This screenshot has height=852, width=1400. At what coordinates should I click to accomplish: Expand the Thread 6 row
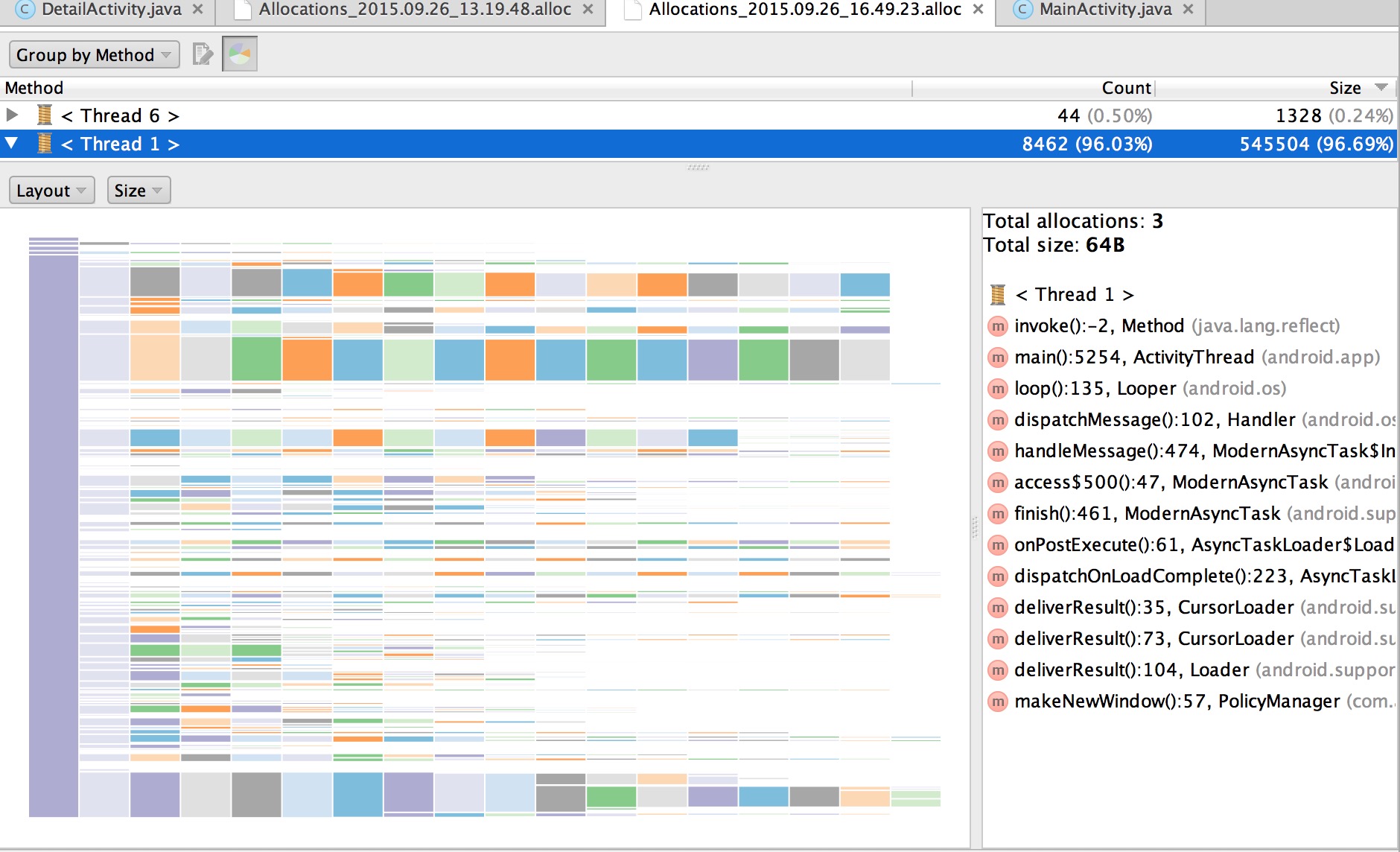tap(12, 115)
